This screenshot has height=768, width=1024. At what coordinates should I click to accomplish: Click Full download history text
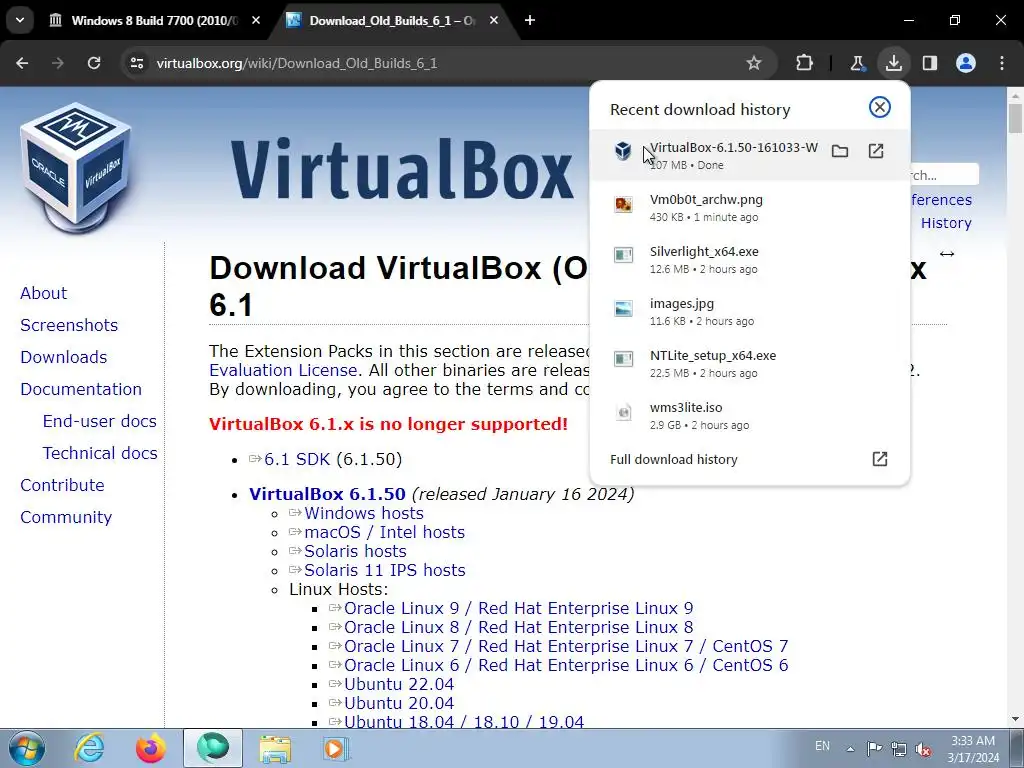673,459
